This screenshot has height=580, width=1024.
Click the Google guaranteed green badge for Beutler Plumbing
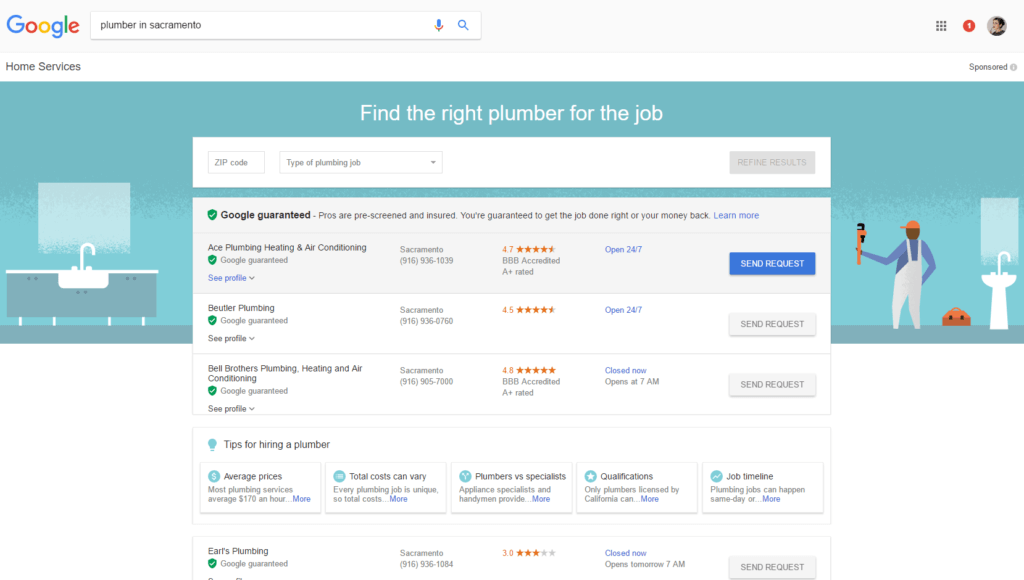211,321
